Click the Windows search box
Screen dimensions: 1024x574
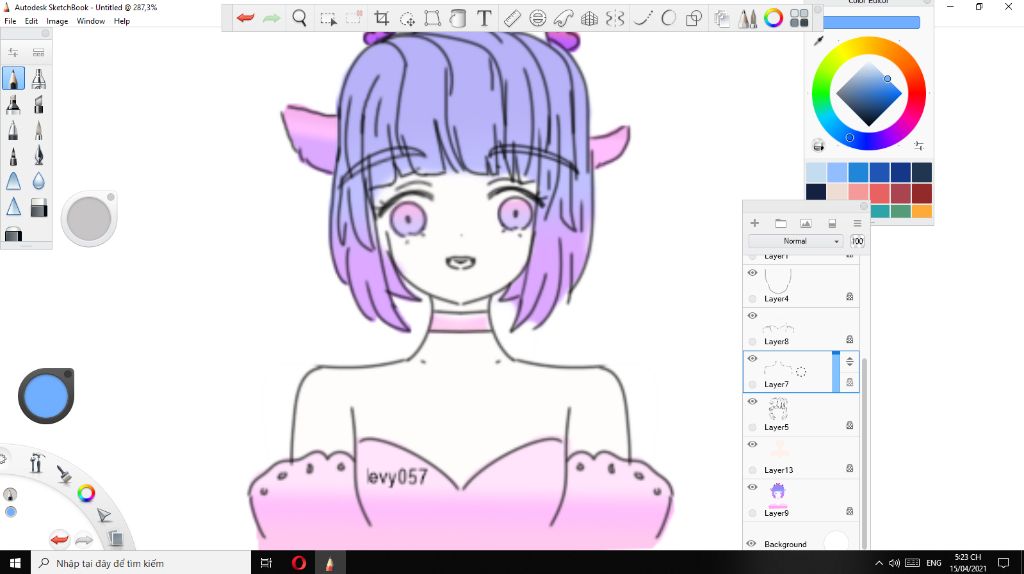[x=140, y=563]
